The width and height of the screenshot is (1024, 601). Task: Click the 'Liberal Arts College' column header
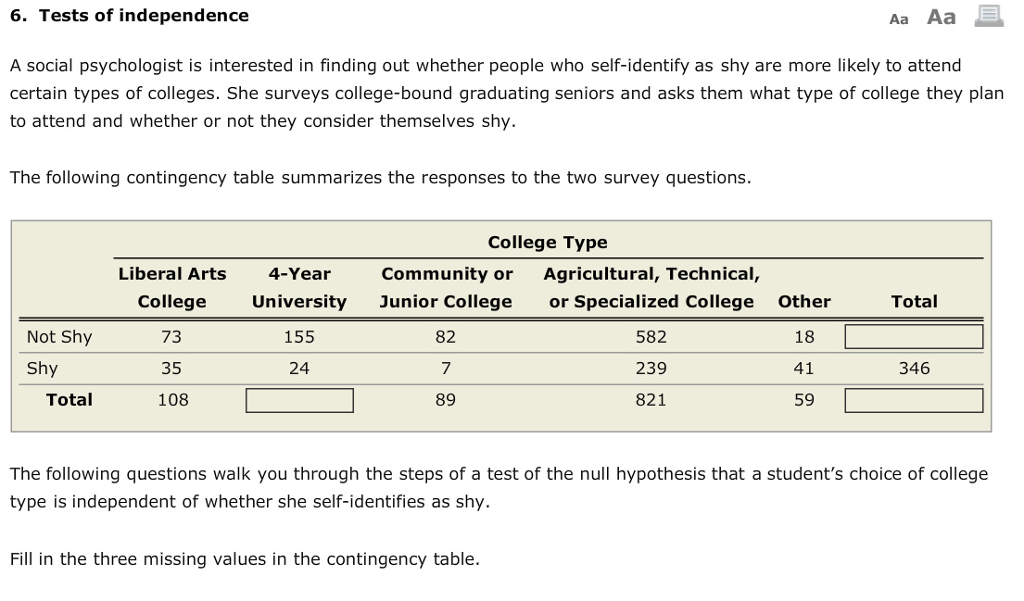(172, 288)
